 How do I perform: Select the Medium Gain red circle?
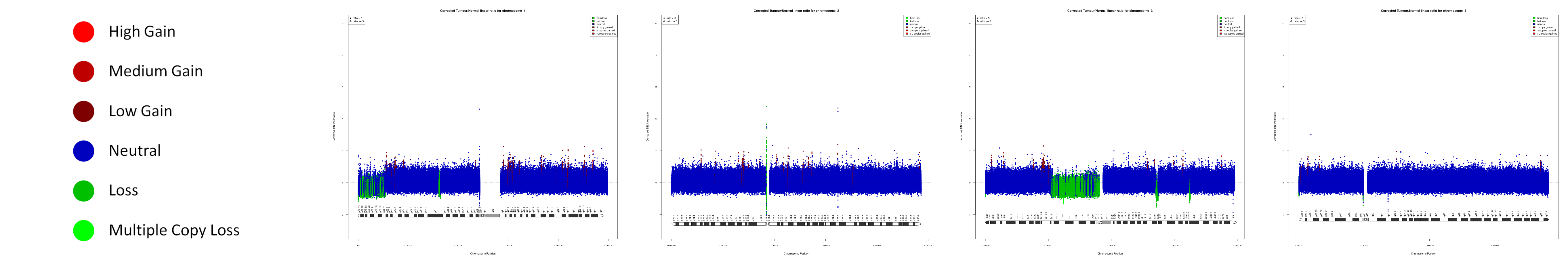pyautogui.click(x=83, y=71)
